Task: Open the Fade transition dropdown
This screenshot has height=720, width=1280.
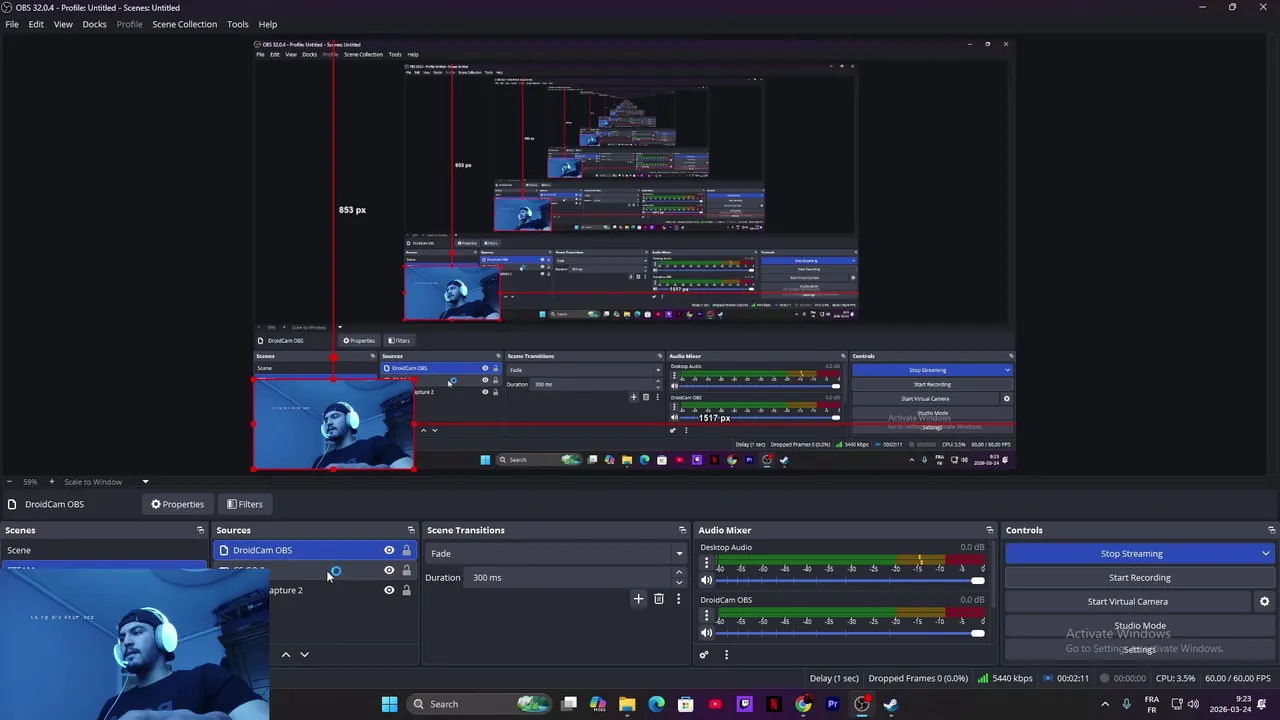Action: click(x=557, y=554)
